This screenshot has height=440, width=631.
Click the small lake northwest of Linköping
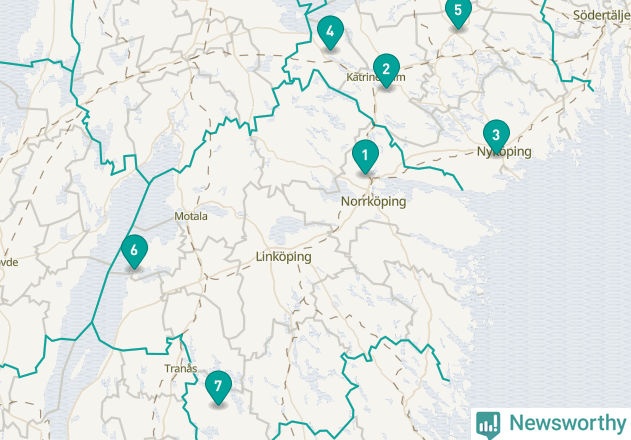point(287,229)
